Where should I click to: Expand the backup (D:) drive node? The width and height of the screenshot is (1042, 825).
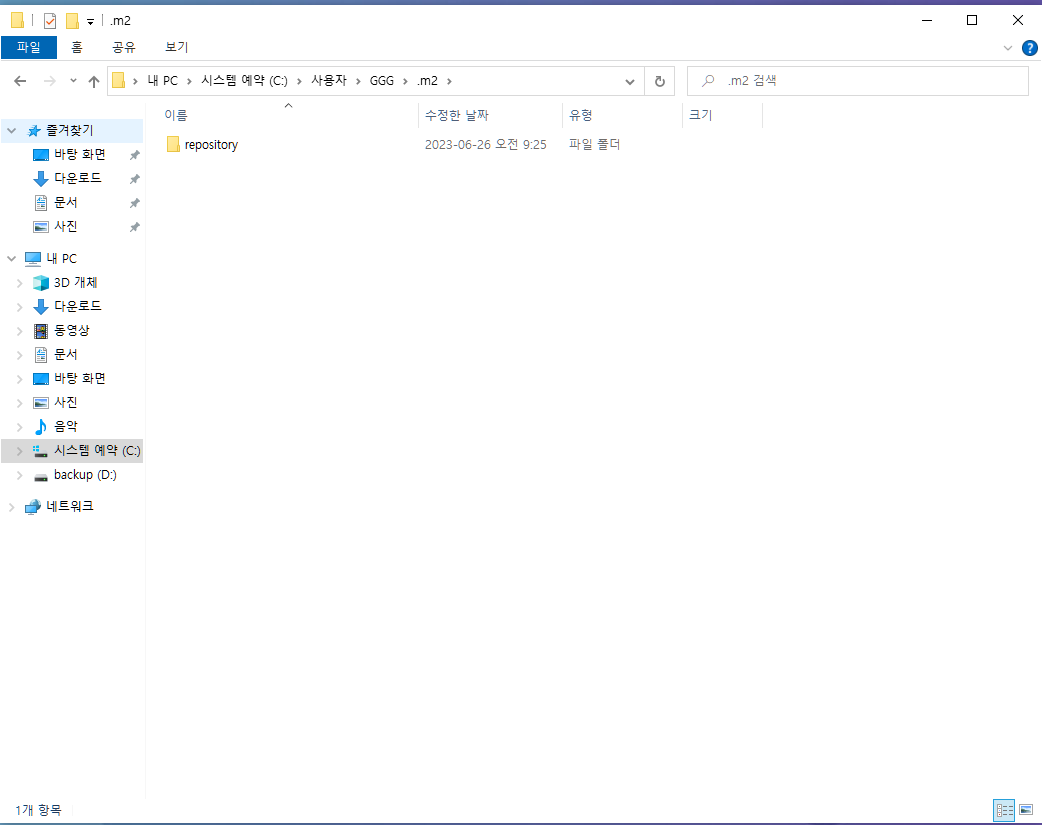[19, 475]
